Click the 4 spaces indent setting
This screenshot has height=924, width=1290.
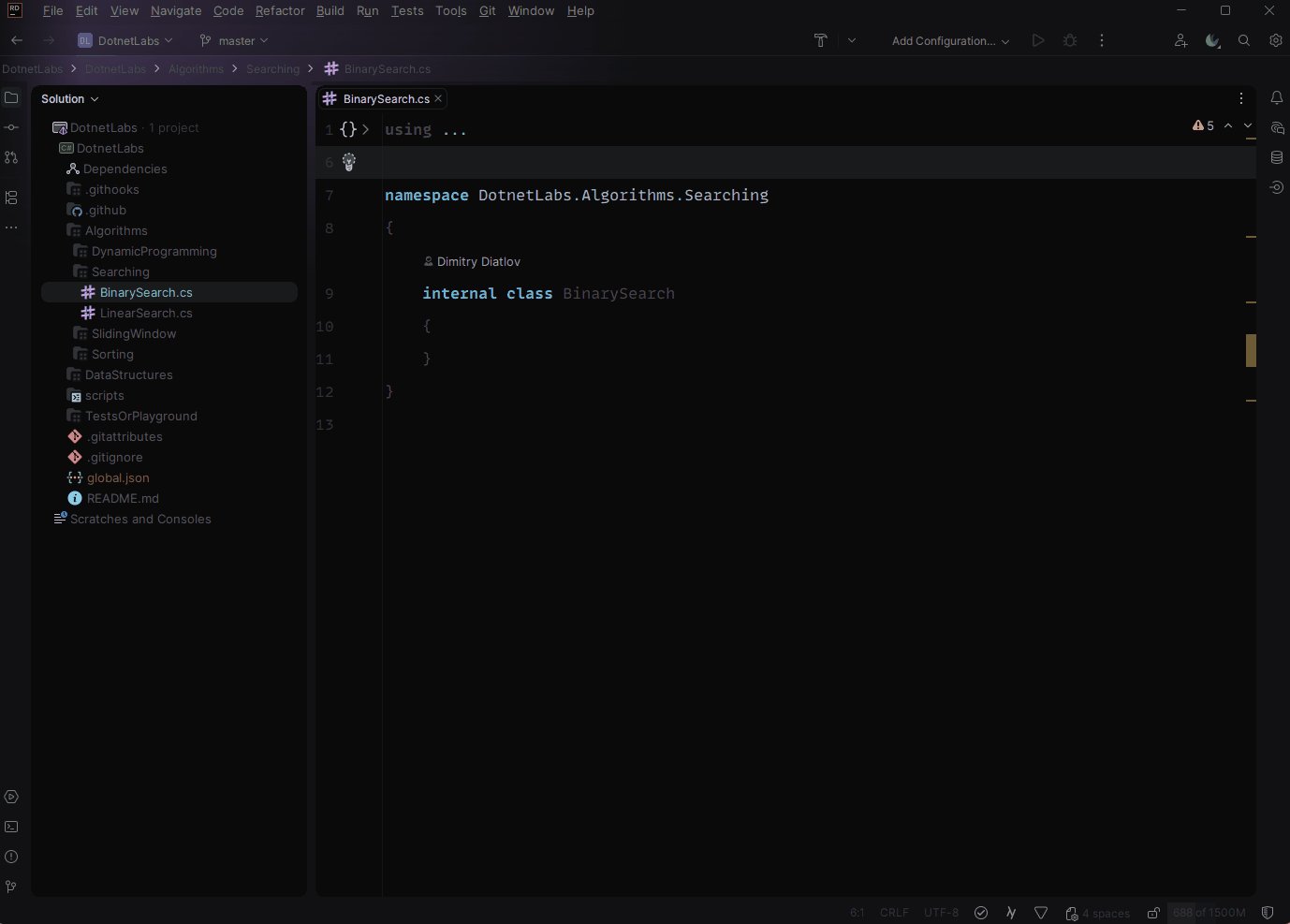pos(1097,913)
